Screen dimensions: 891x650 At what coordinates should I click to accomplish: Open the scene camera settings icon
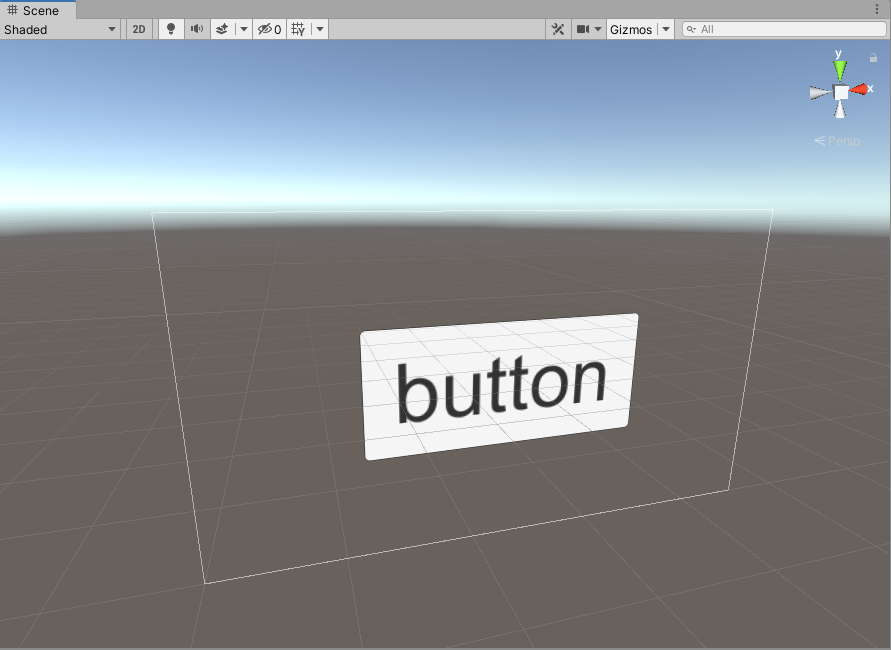pyautogui.click(x=583, y=30)
